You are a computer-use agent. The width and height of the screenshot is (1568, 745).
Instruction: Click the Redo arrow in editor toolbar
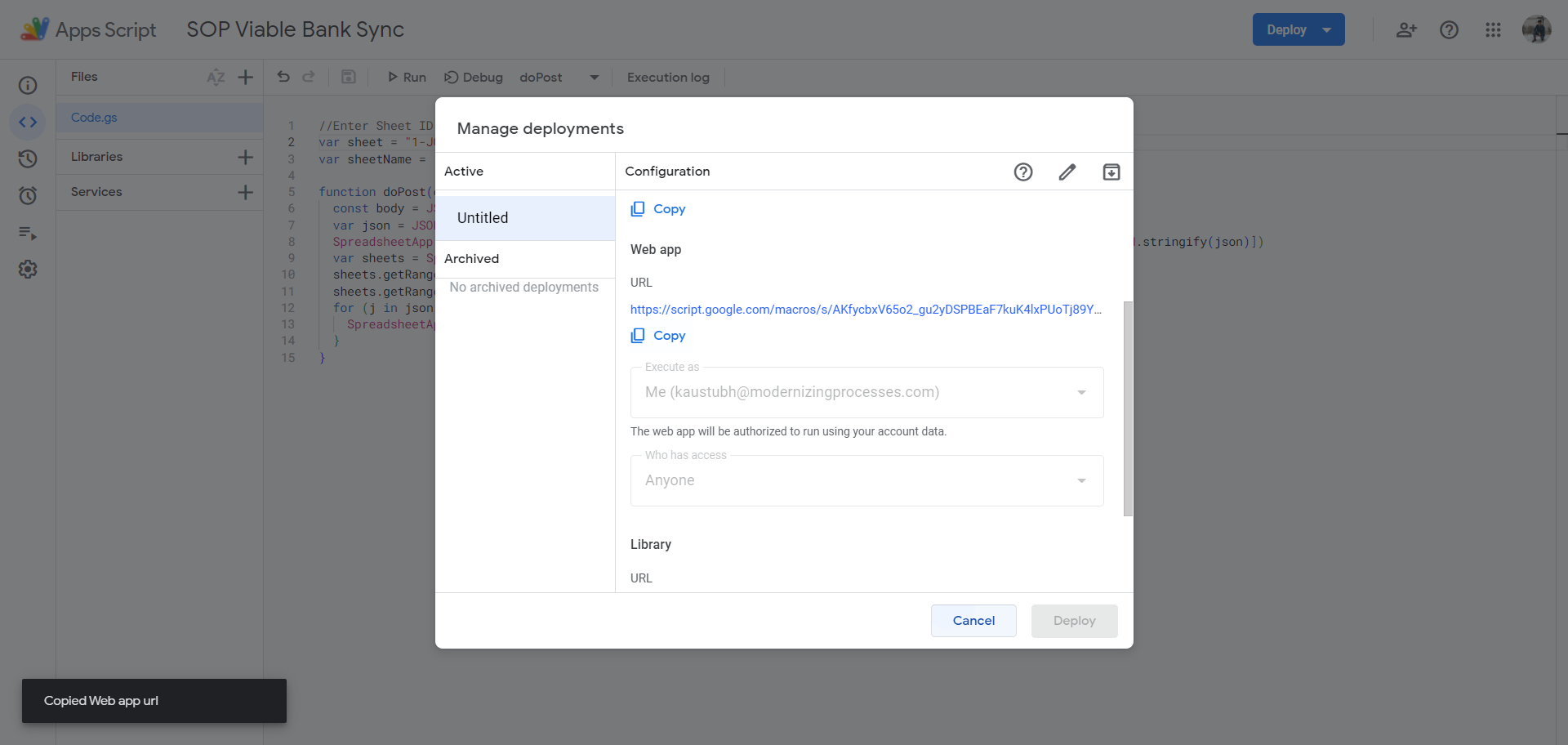click(x=309, y=77)
